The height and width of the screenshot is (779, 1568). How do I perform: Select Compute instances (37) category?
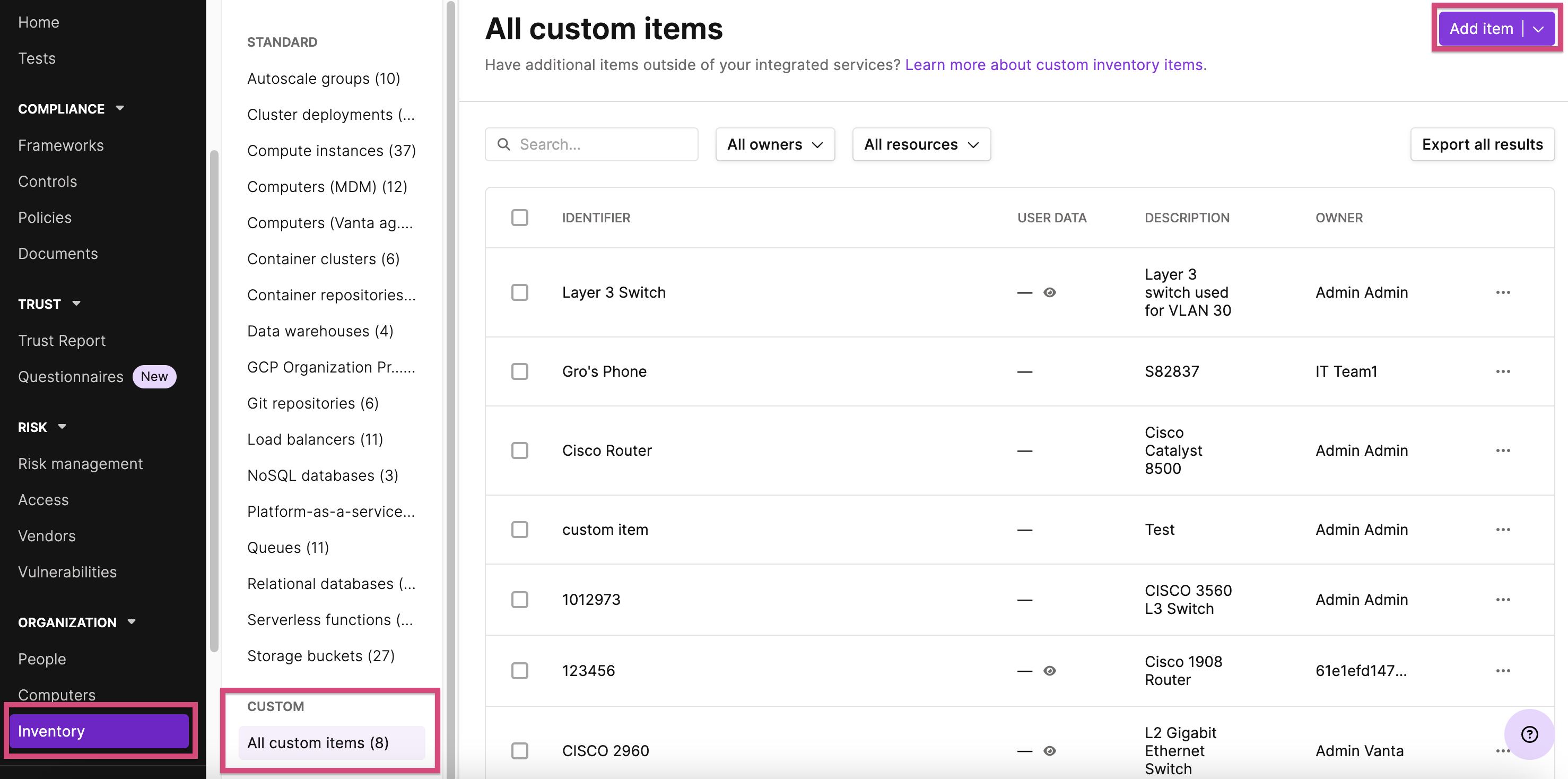pyautogui.click(x=331, y=150)
